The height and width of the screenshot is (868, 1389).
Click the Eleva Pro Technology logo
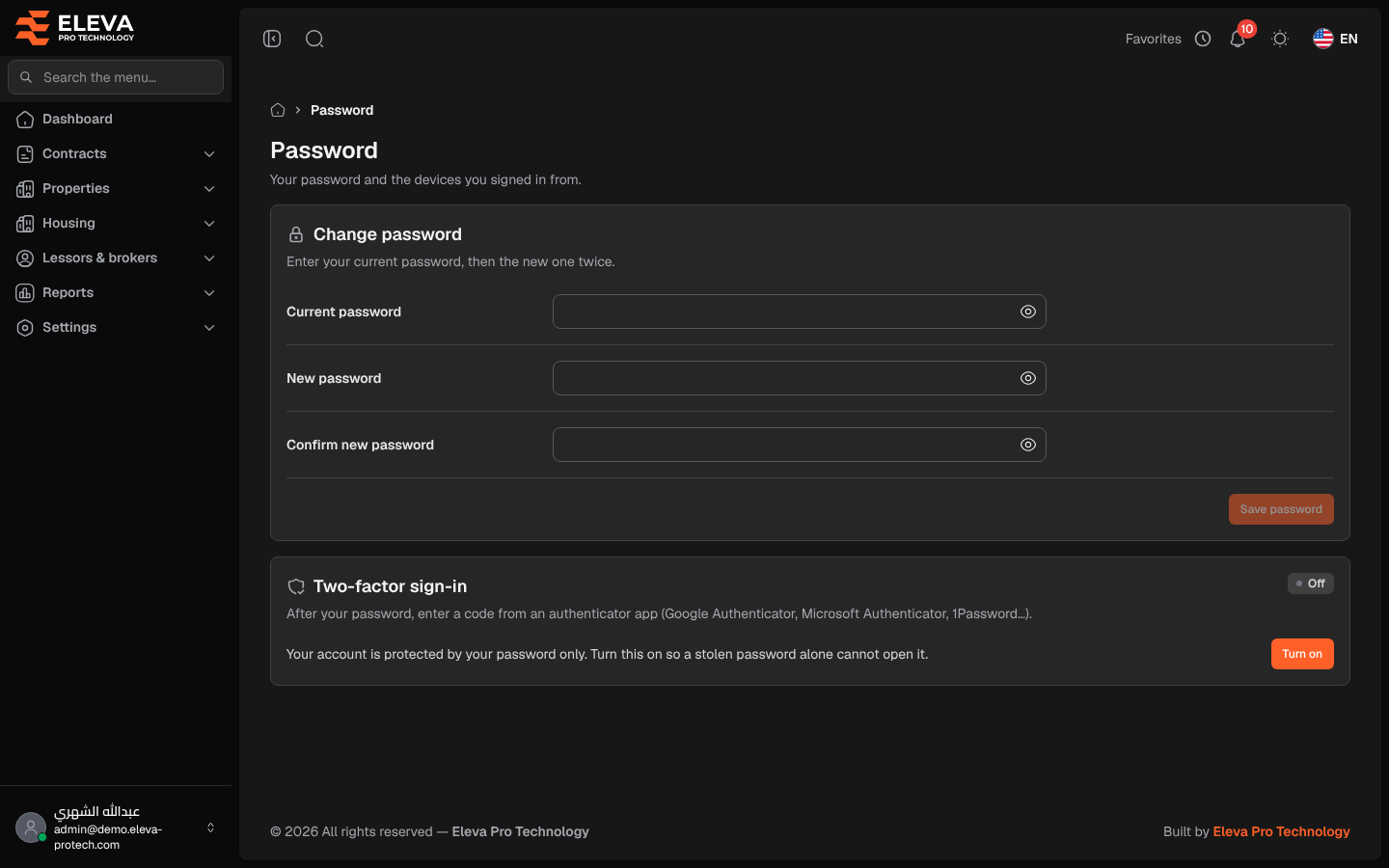click(x=75, y=27)
